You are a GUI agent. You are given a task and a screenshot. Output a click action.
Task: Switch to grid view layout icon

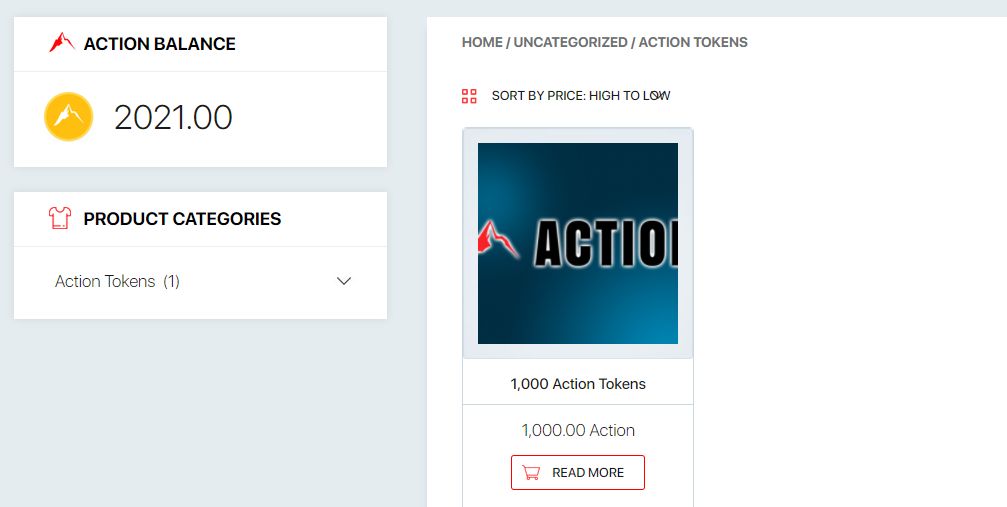(469, 96)
